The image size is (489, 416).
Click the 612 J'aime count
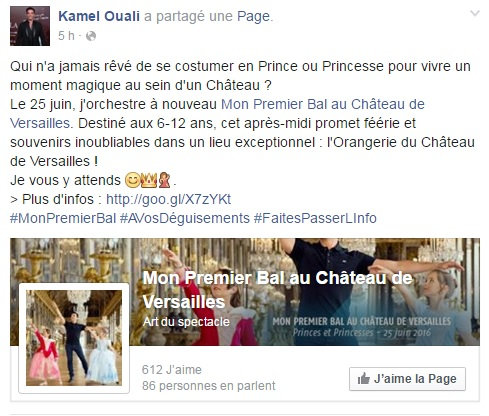(x=172, y=370)
